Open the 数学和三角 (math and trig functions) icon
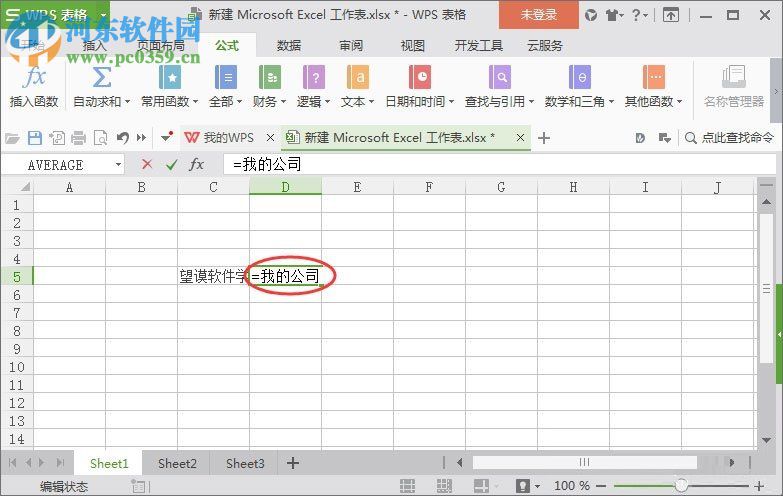Image resolution: width=783 pixels, height=496 pixels. [579, 77]
